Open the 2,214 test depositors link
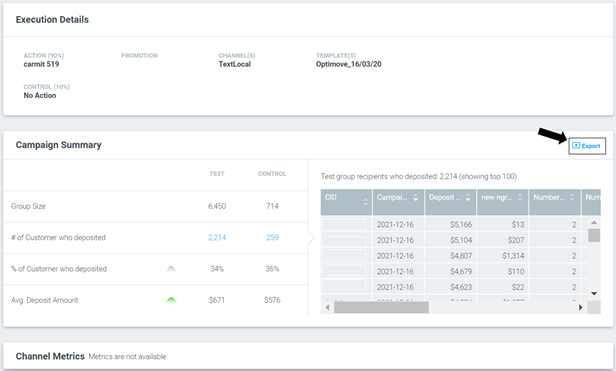Screen dimensions: 616x371 click(217, 237)
